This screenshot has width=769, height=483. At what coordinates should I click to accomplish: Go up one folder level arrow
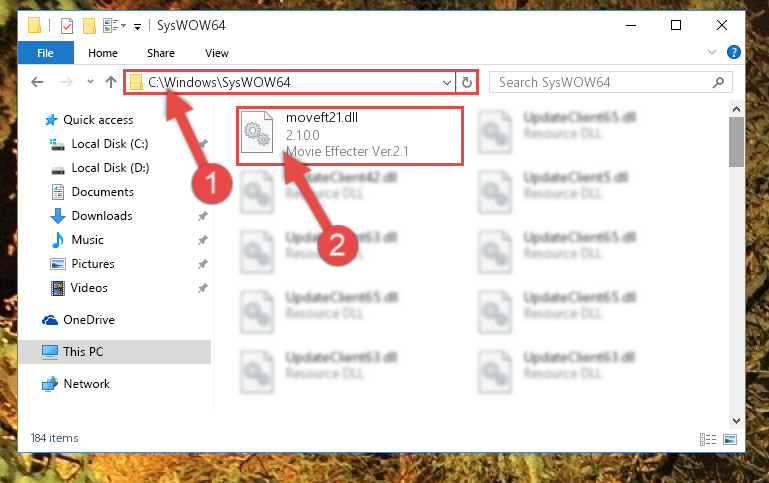click(111, 82)
